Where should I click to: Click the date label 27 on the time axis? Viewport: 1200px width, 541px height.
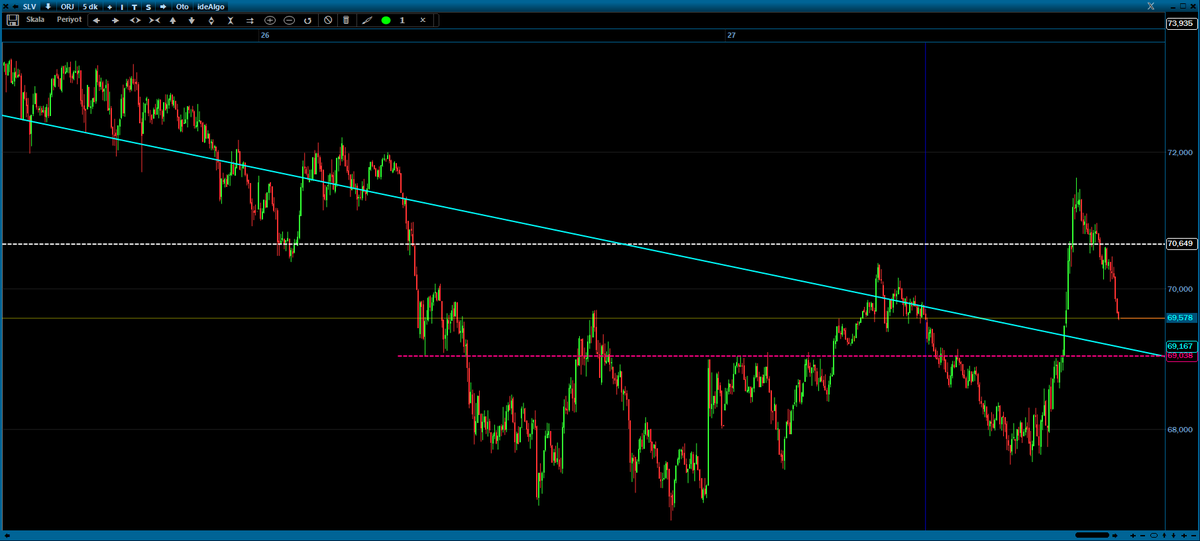pyautogui.click(x=732, y=35)
